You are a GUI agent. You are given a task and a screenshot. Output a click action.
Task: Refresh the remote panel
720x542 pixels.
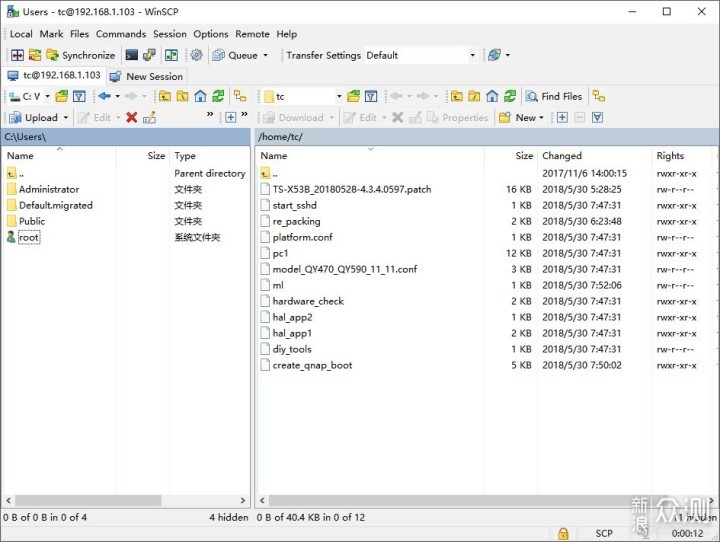pos(510,96)
